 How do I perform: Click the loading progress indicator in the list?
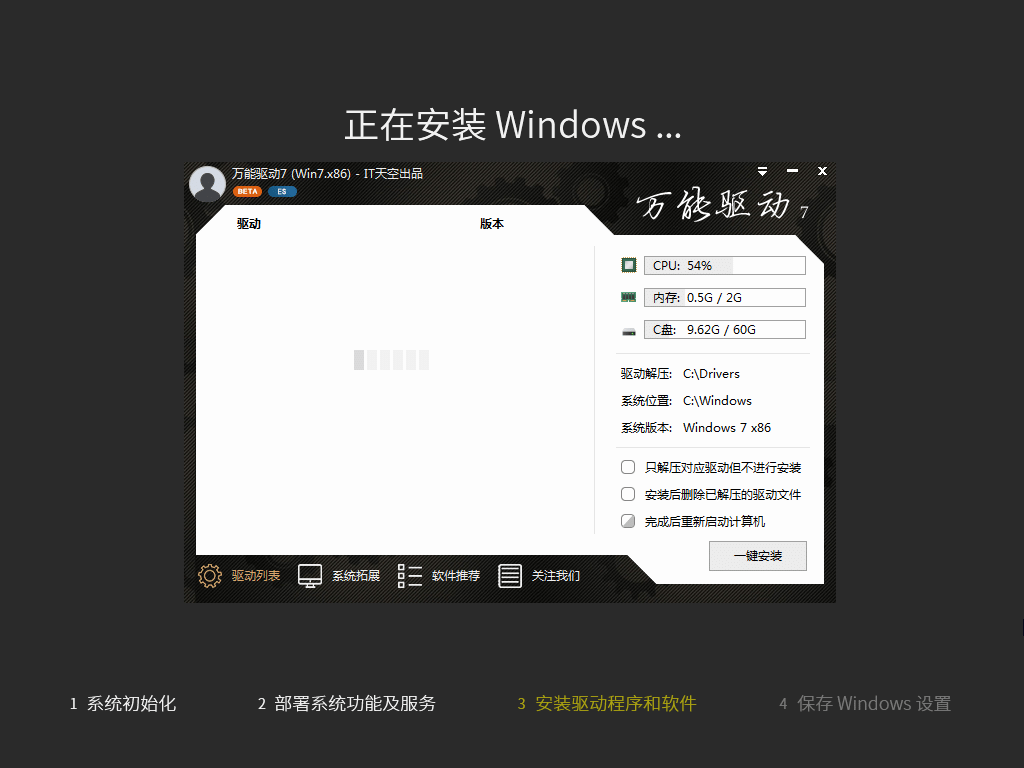point(391,360)
